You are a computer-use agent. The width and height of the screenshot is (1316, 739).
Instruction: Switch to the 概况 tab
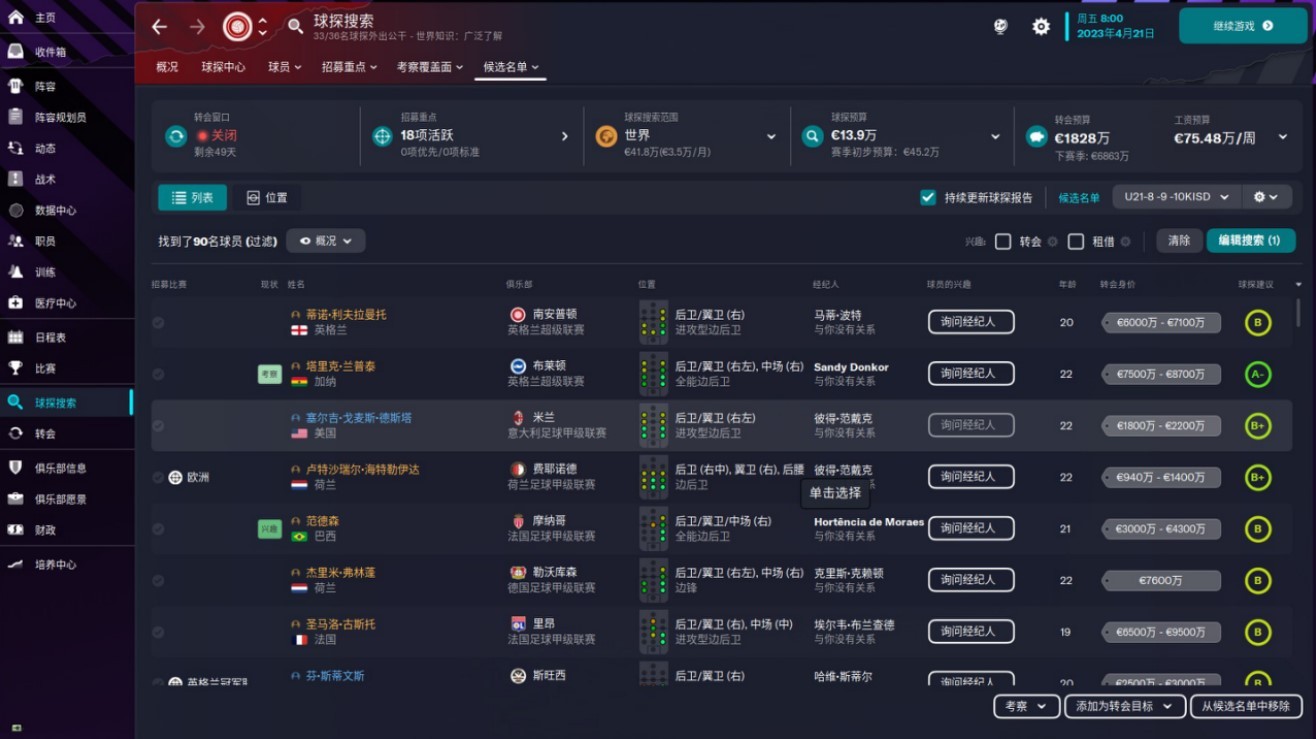point(167,67)
